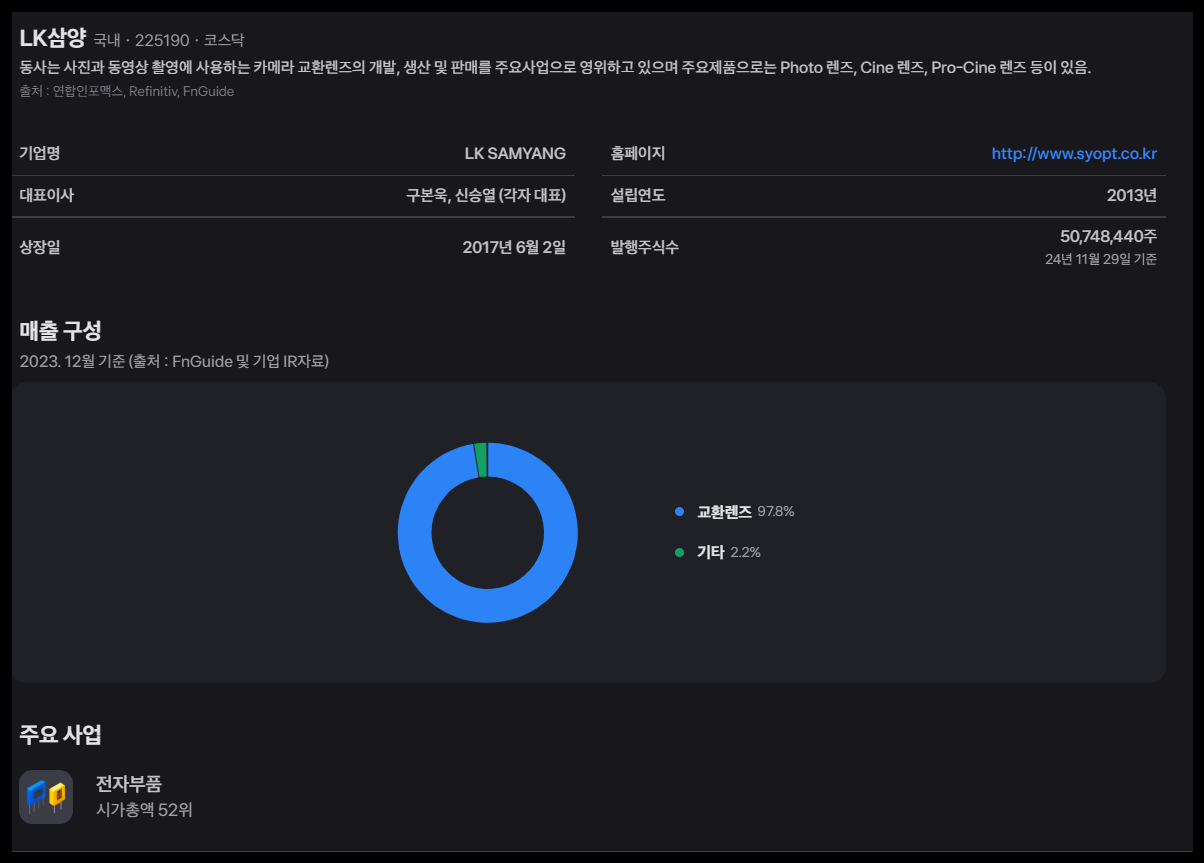Select the green 기타 legend dot
The image size is (1204, 863).
[679, 552]
